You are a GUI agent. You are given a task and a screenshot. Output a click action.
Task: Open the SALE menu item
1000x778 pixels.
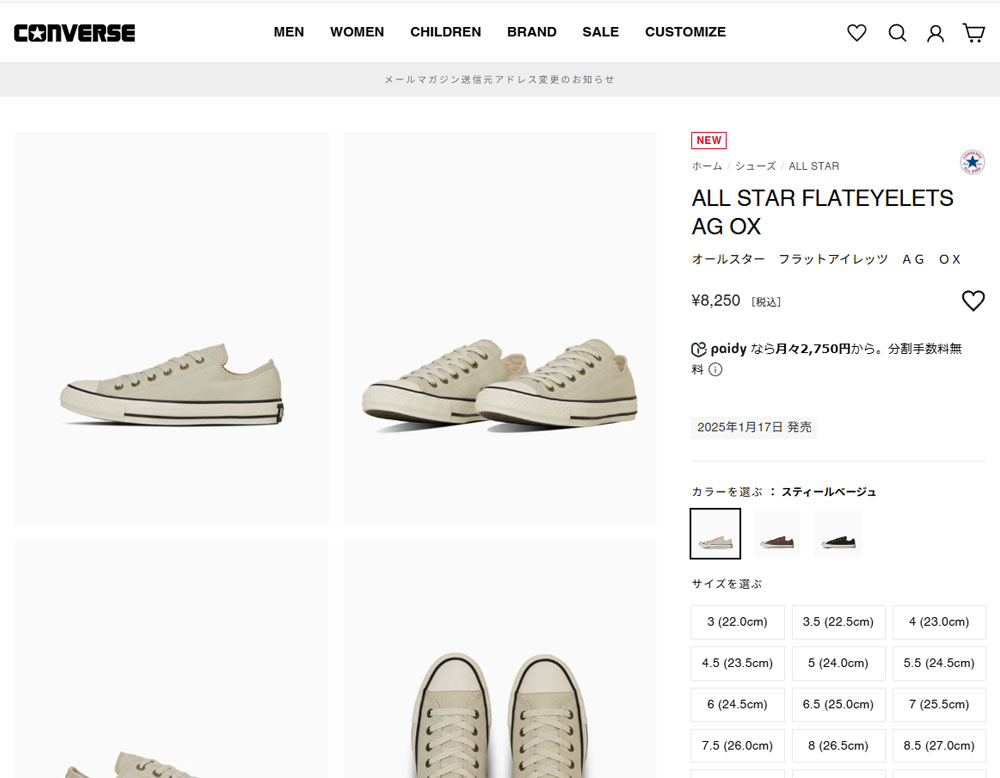pos(601,32)
